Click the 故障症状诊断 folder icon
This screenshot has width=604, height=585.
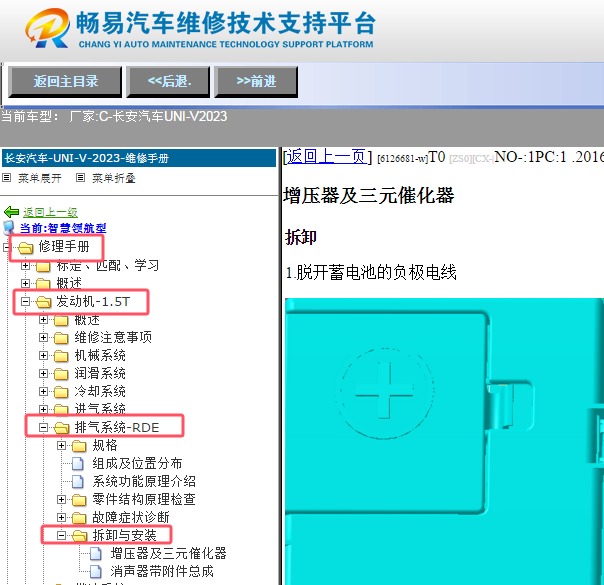(x=79, y=518)
